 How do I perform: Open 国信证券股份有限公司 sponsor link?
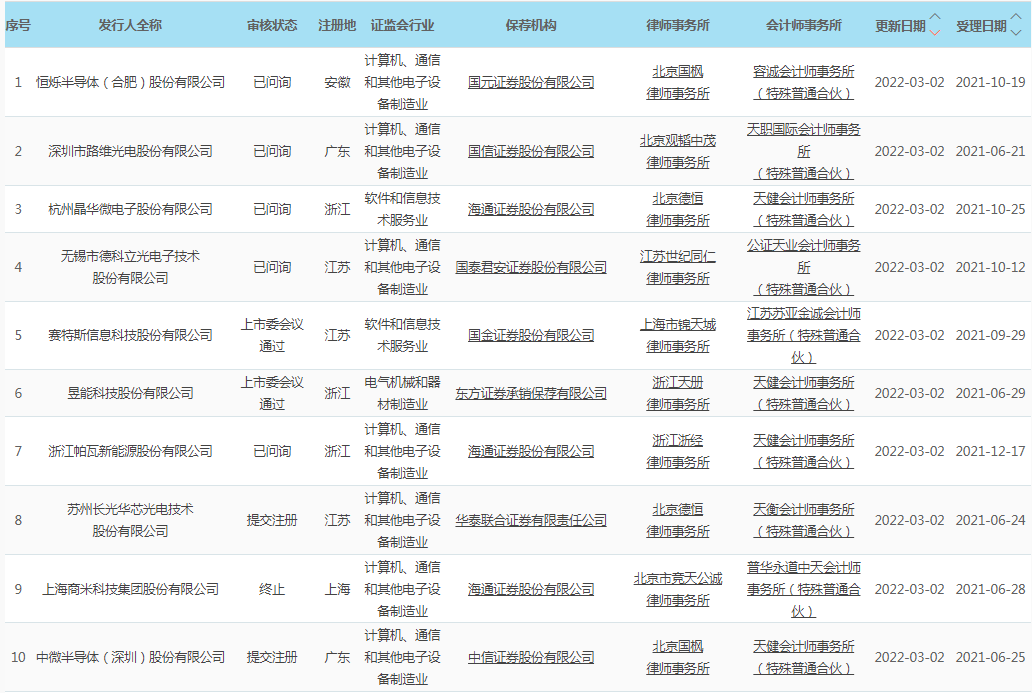point(531,151)
